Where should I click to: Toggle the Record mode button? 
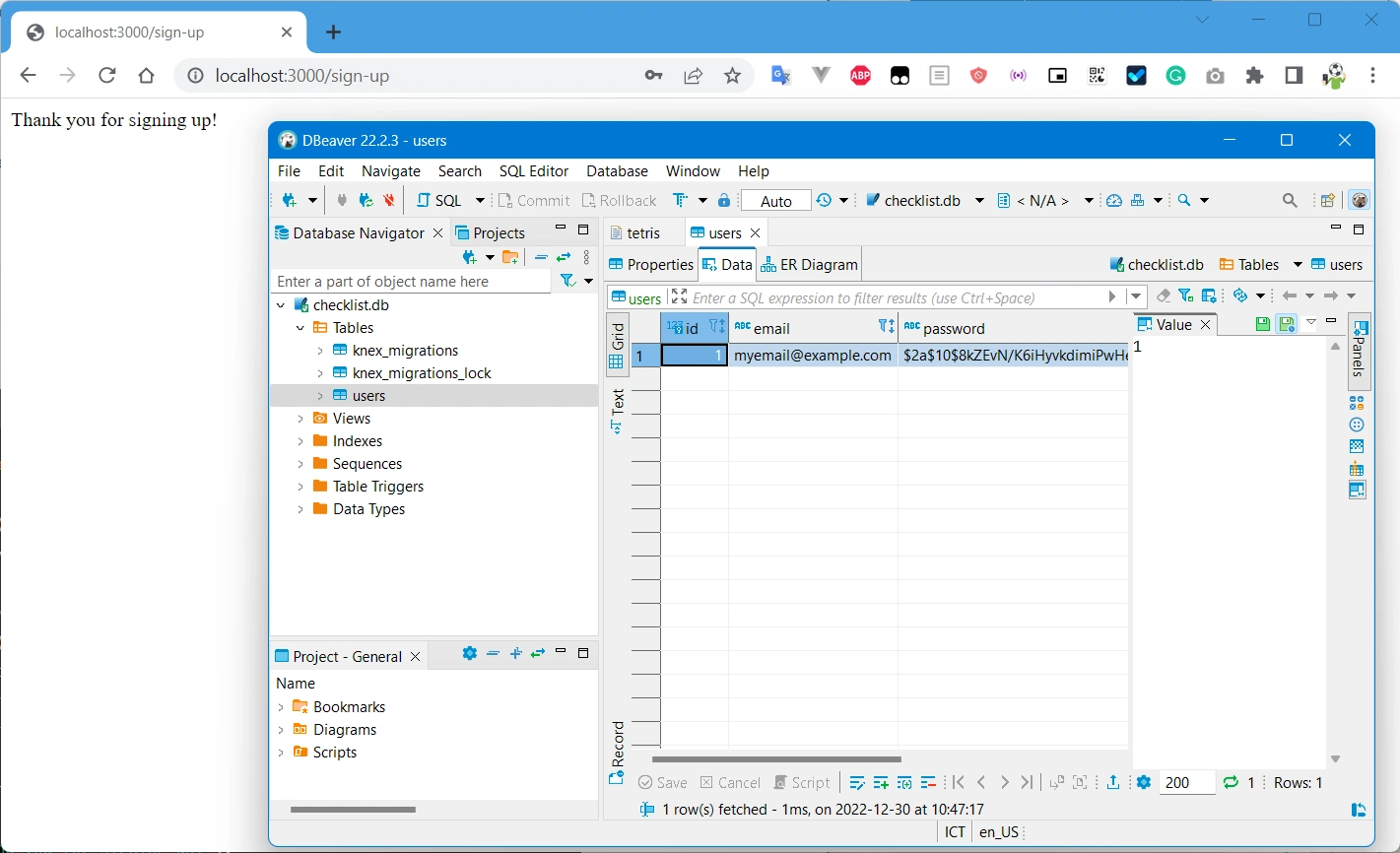point(618,753)
